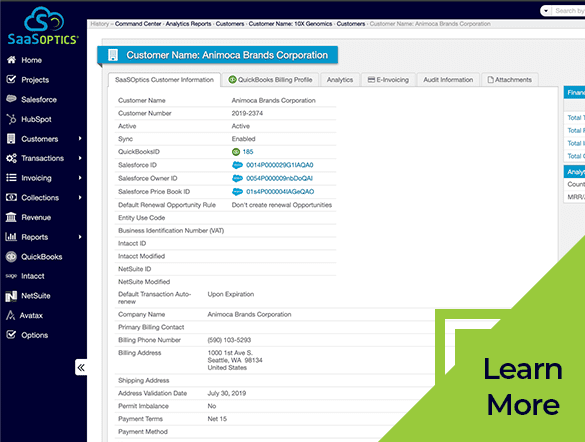Open the Attachments tab
This screenshot has width=585, height=442.
(x=510, y=80)
